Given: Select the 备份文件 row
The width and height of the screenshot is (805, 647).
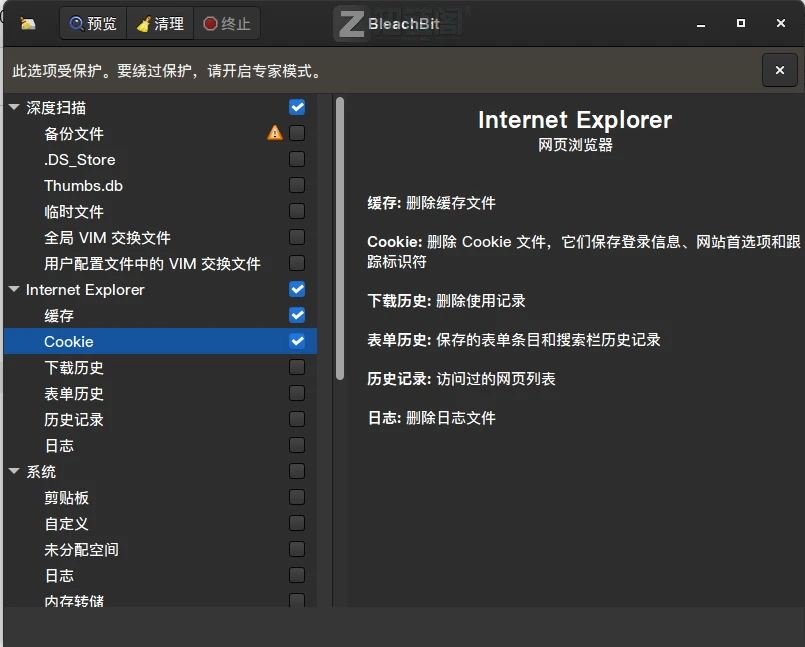Looking at the screenshot, I should pos(160,134).
